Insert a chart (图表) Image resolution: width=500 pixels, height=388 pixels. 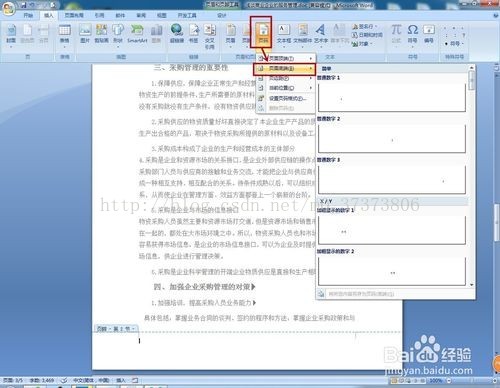[x=156, y=35]
